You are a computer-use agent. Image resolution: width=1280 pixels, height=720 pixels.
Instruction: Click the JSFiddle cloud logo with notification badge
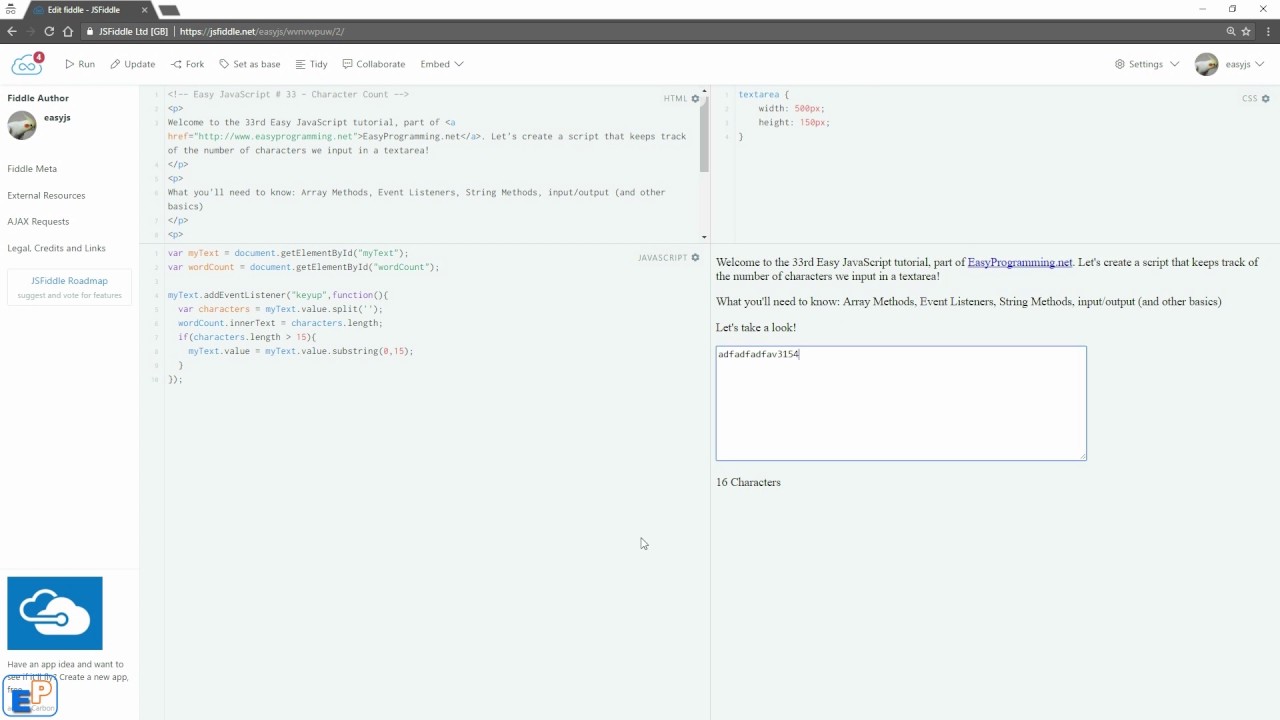[28, 64]
